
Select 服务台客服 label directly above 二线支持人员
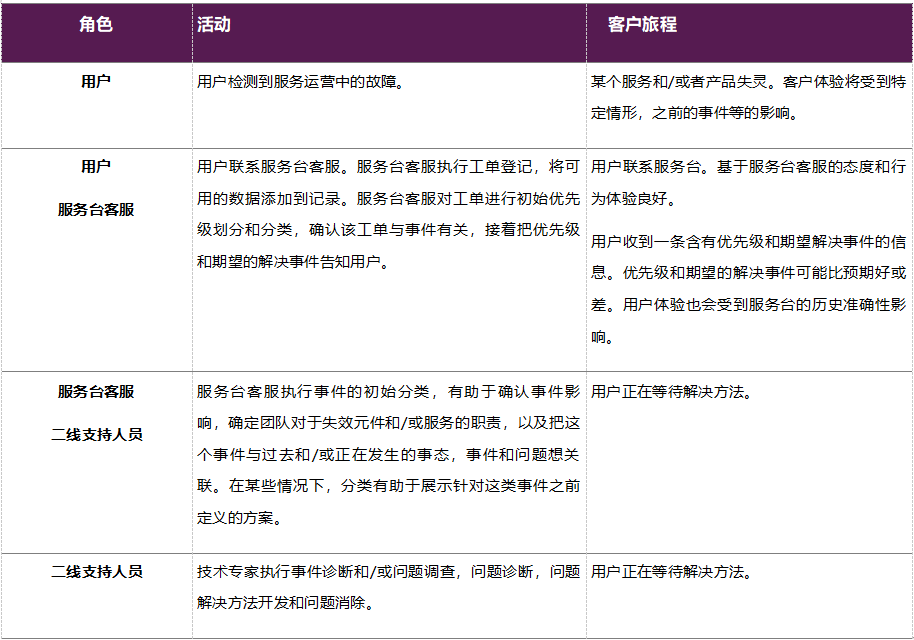[x=96, y=392]
